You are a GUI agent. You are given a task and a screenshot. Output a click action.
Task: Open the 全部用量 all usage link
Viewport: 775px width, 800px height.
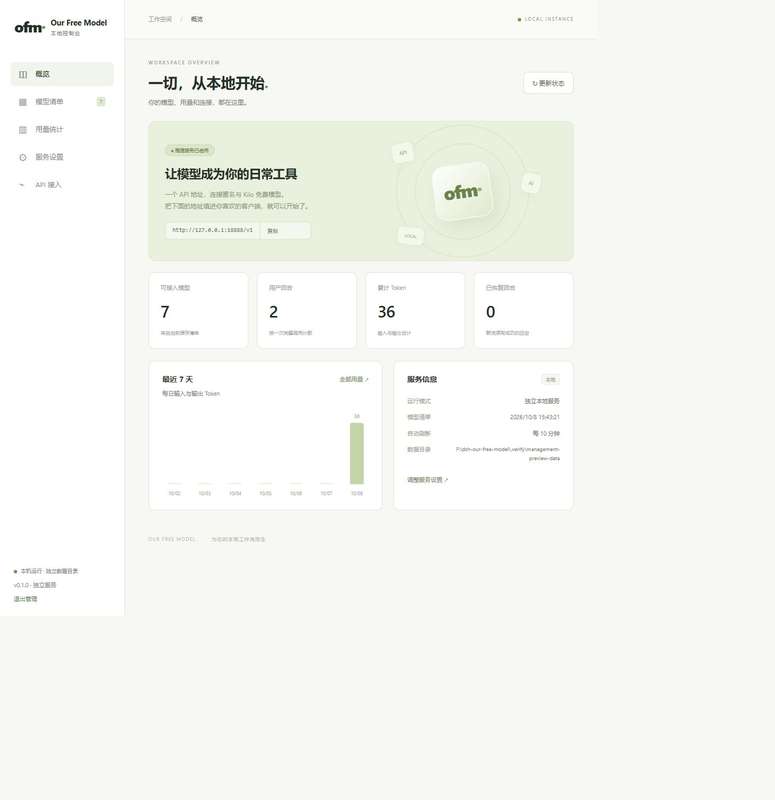click(x=354, y=380)
